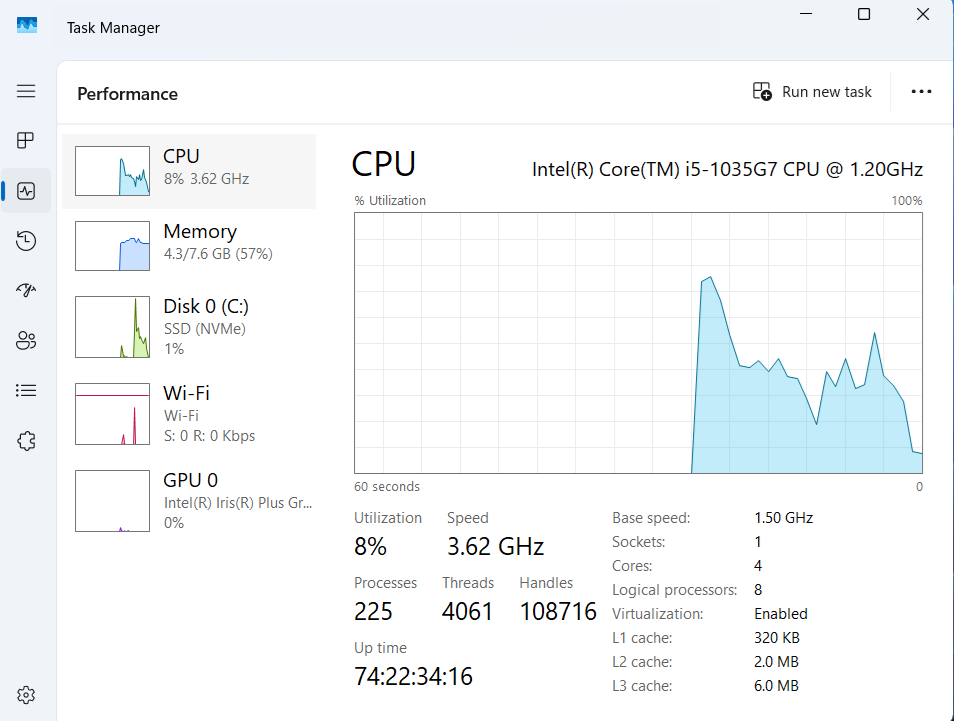This screenshot has height=721, width=954.
Task: Go to the Processes page icon
Action: tap(26, 140)
